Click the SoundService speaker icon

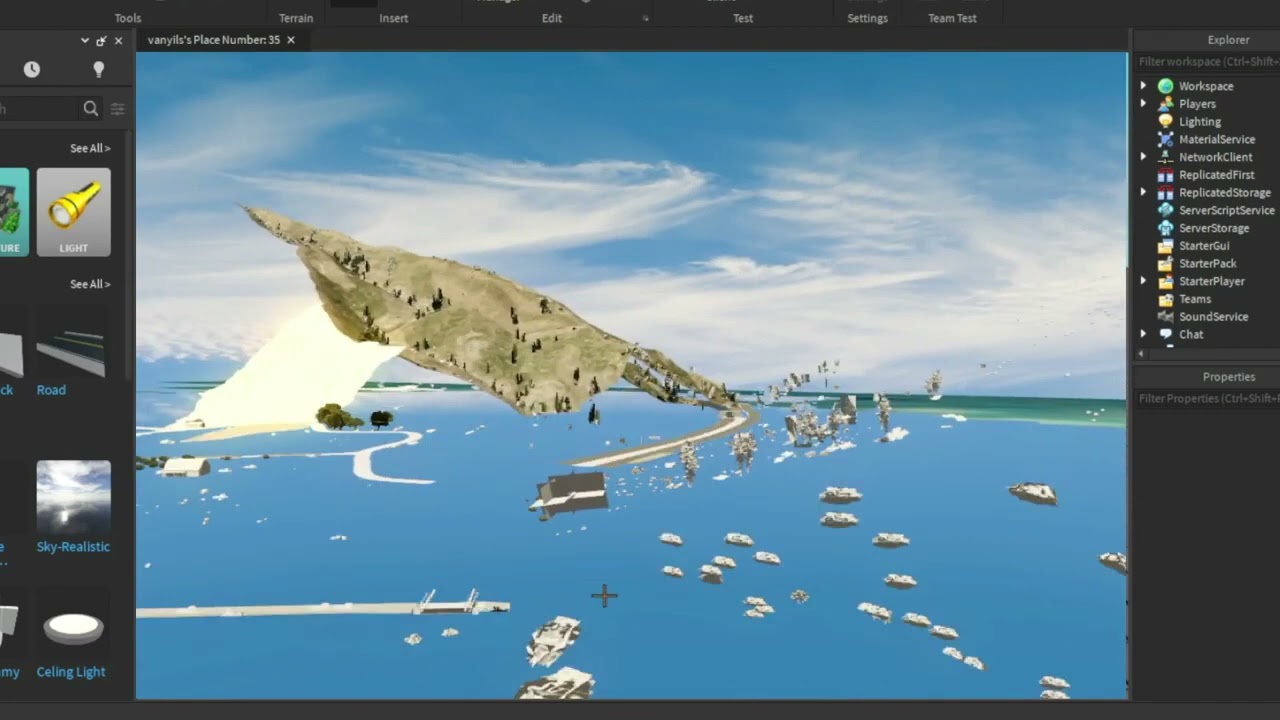(x=1165, y=317)
